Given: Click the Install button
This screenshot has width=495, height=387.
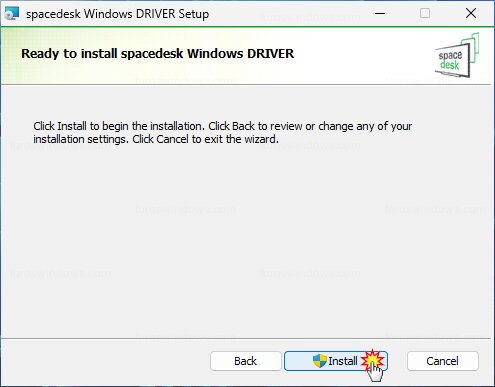Looking at the screenshot, I should (336, 361).
